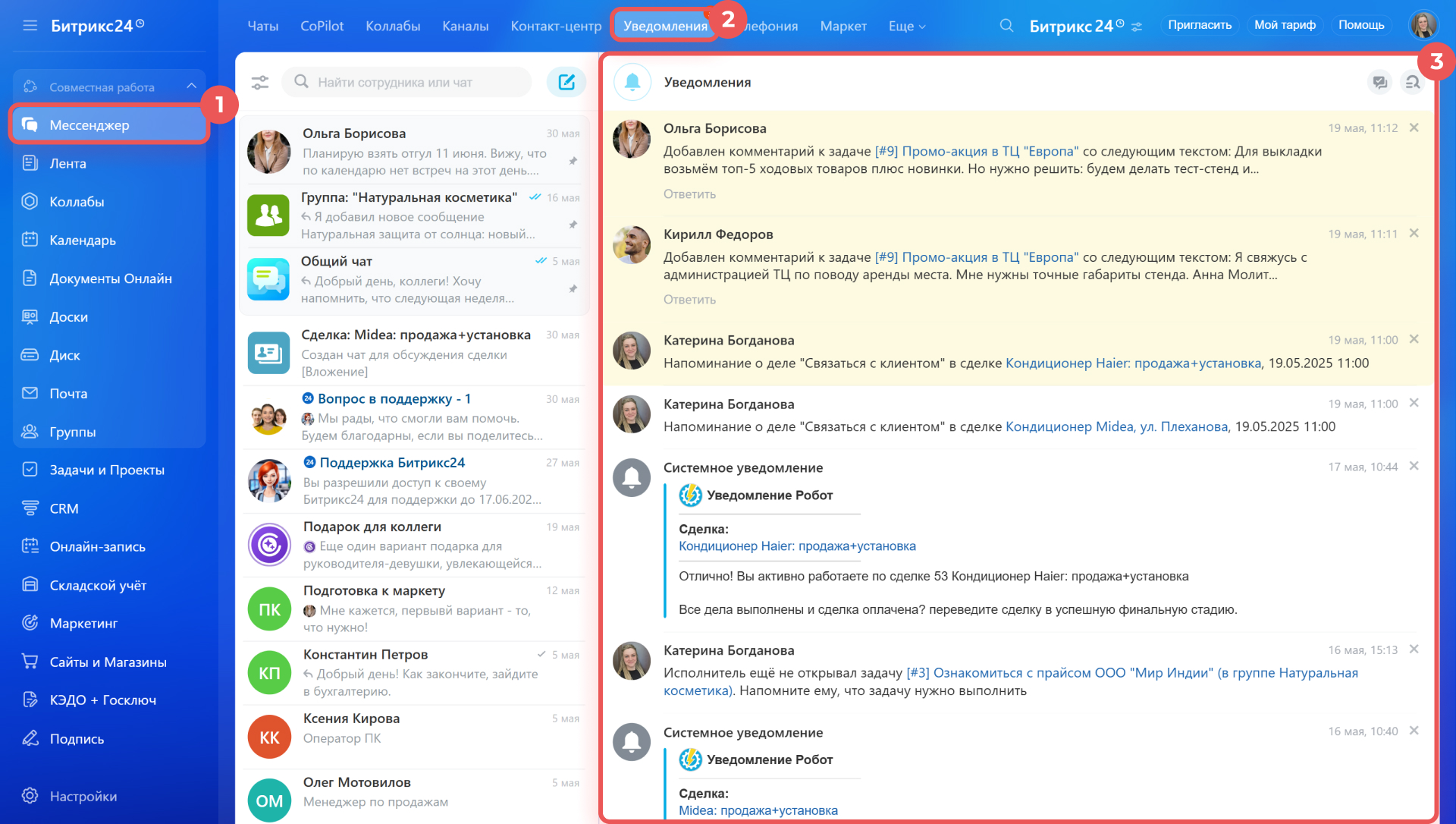Screen dimensions: 1456x824
Task: Open the Кондиционер Midea, ул. Плеханова deal link
Action: [x=1116, y=426]
